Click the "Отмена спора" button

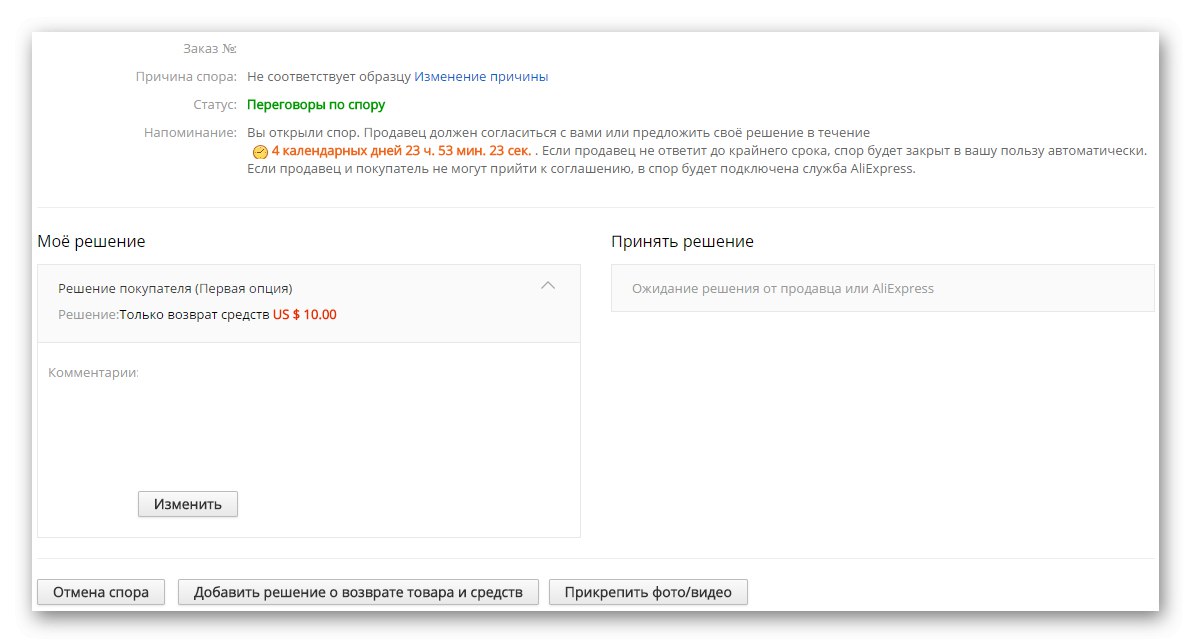point(100,591)
